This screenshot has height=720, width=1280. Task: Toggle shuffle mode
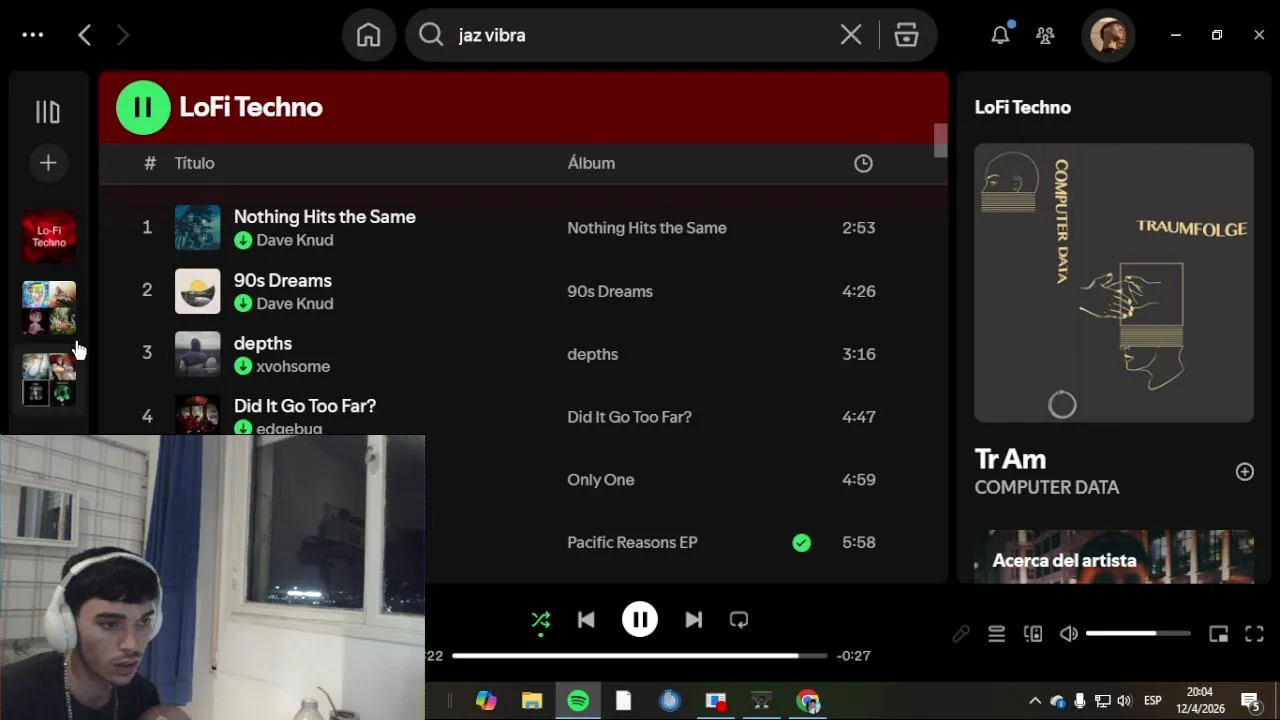[541, 620]
